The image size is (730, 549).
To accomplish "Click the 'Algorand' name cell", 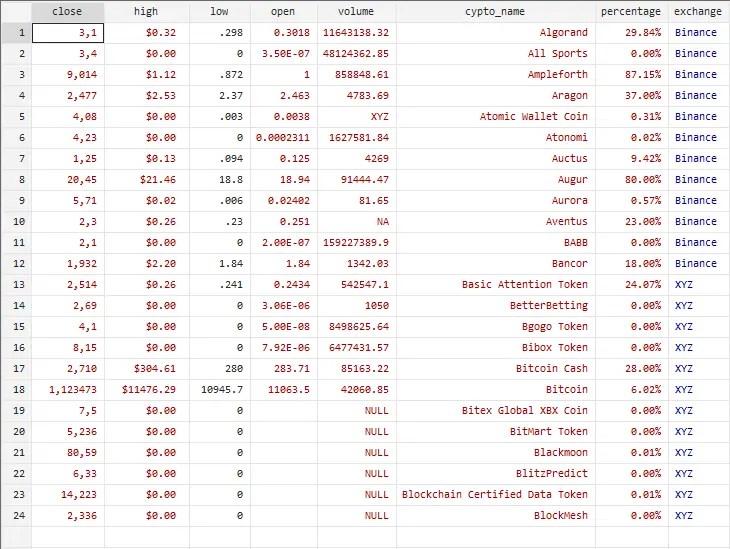I will pos(496,33).
